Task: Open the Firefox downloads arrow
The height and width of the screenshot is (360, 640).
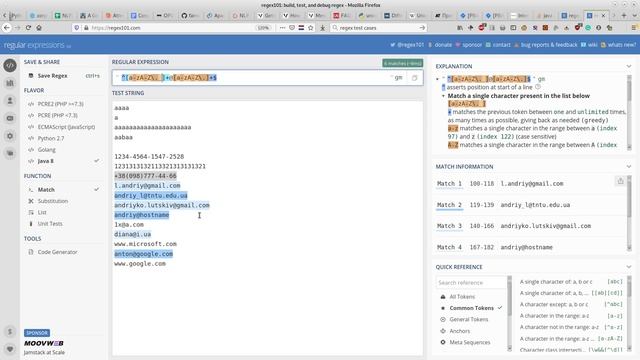Action: (x=322, y=28)
